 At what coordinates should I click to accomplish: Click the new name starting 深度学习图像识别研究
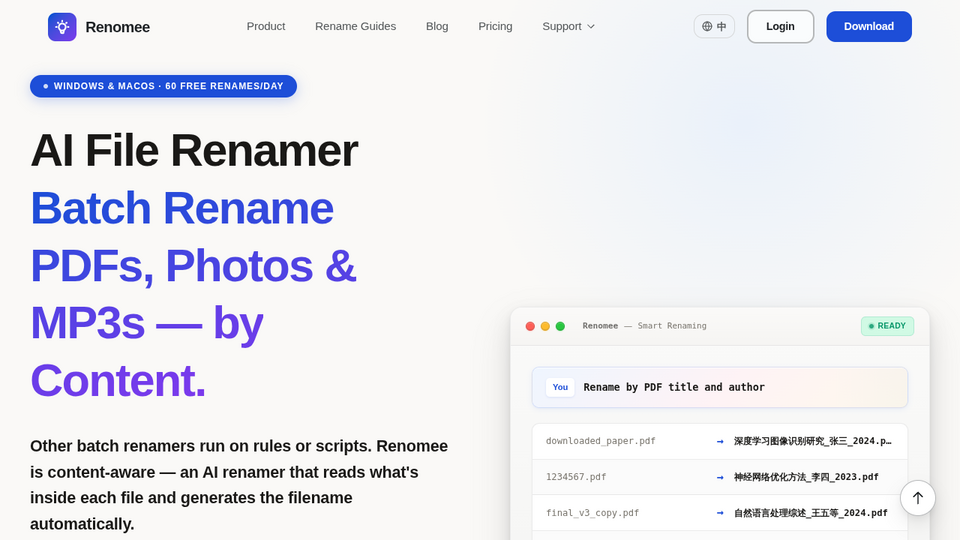pyautogui.click(x=812, y=441)
